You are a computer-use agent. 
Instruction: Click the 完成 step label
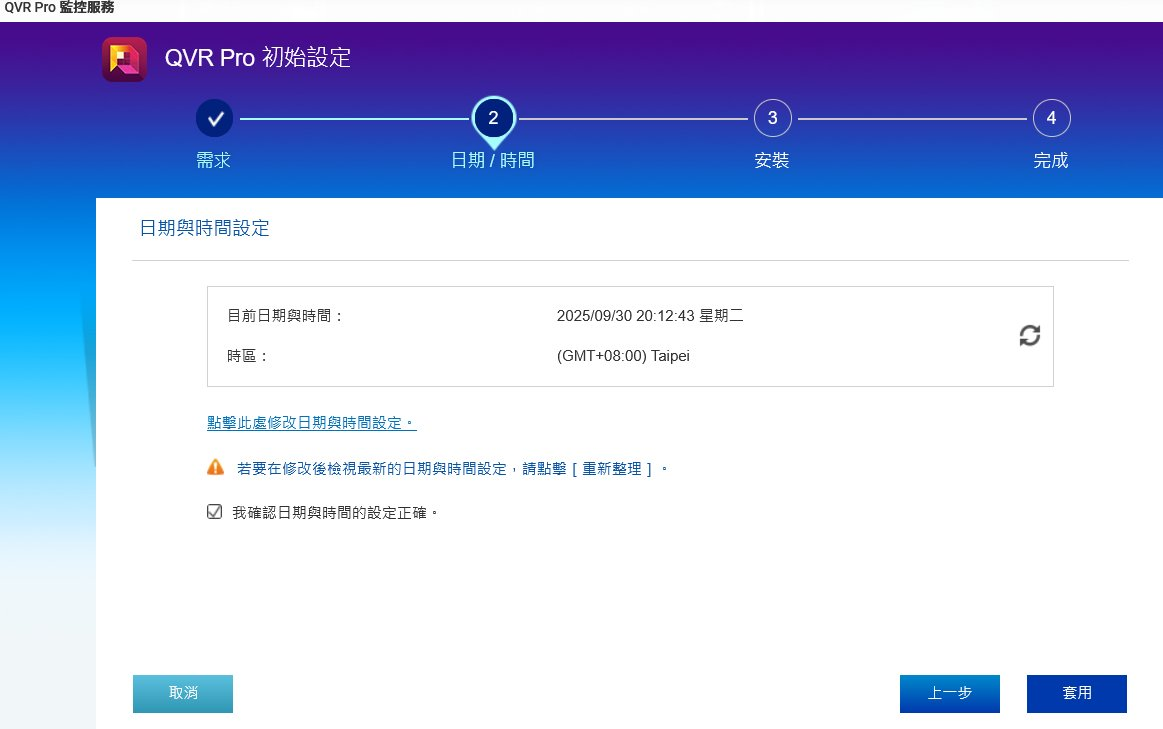click(1051, 160)
